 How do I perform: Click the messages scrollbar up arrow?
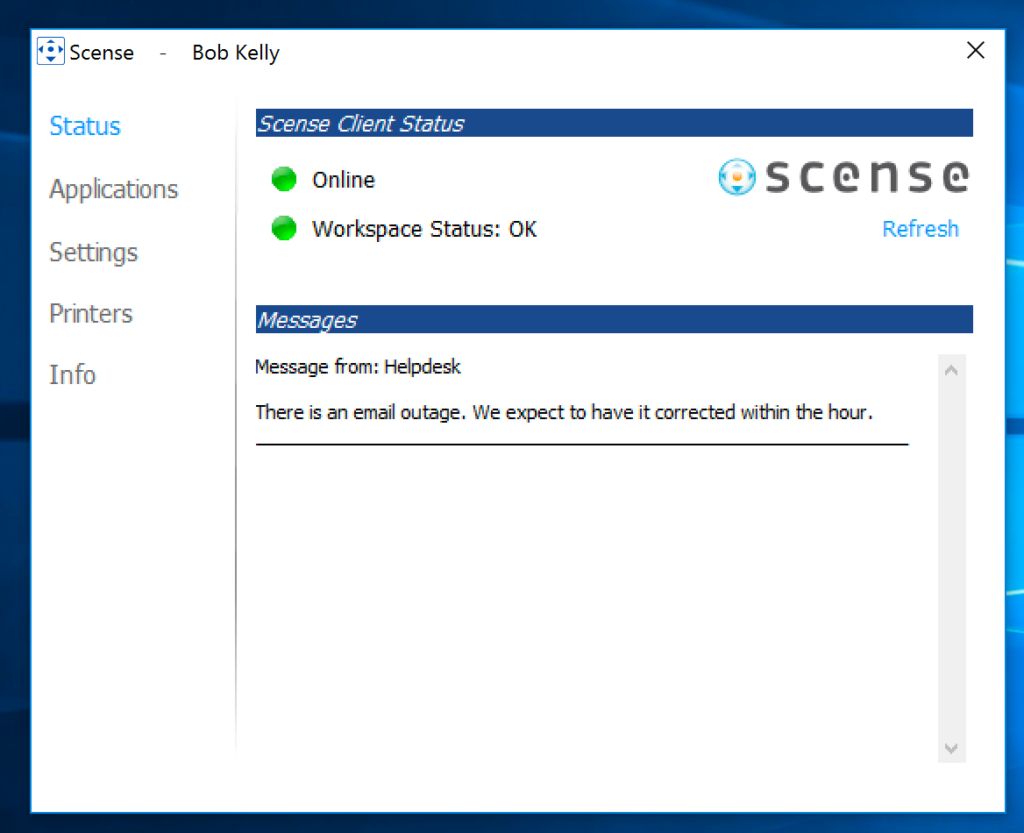click(x=952, y=371)
